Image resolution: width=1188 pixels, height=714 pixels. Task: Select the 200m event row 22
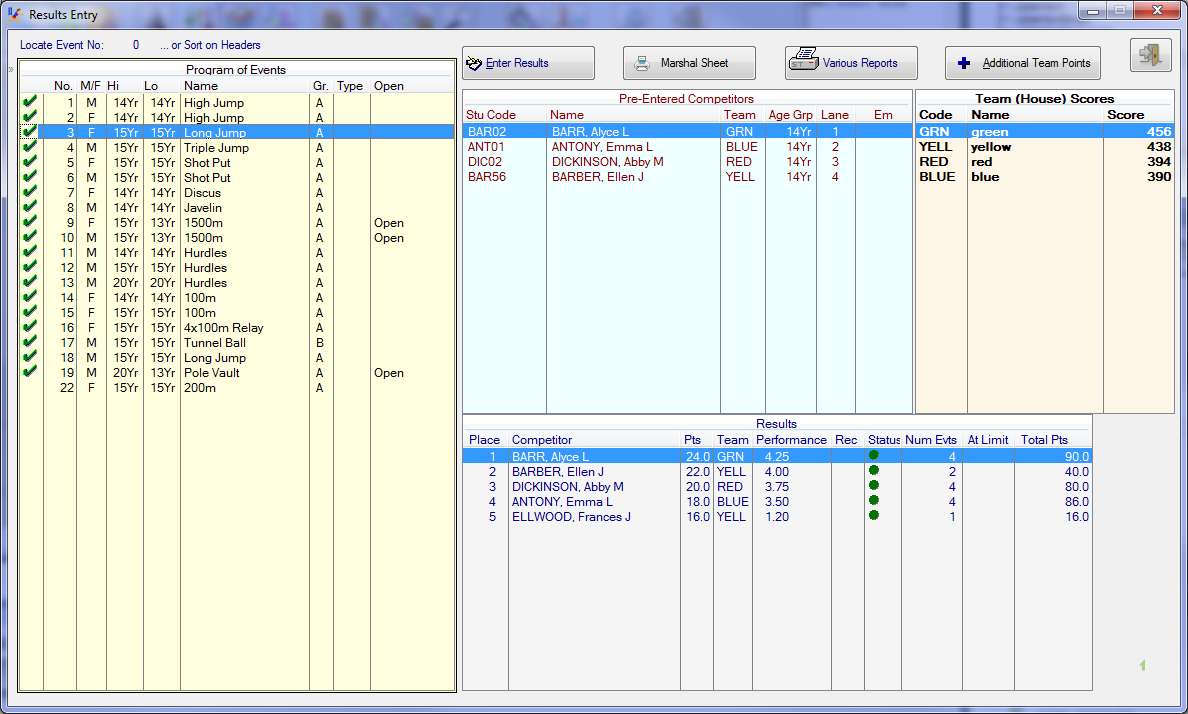[200, 388]
